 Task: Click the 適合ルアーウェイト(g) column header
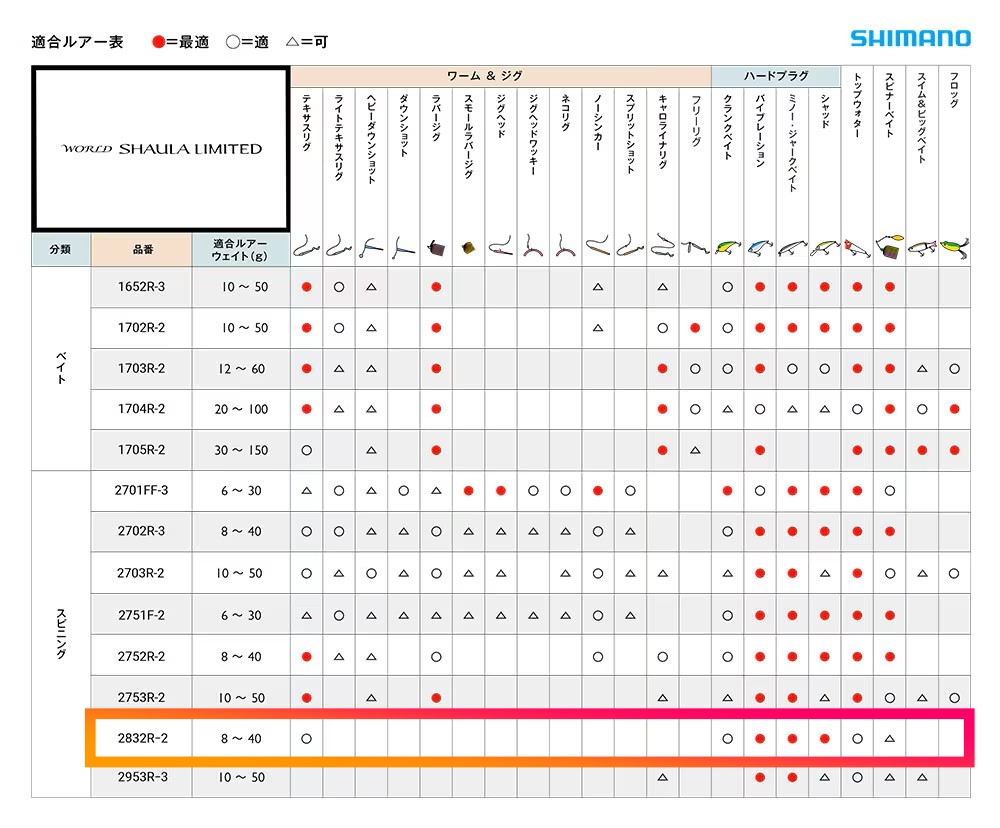[x=241, y=249]
